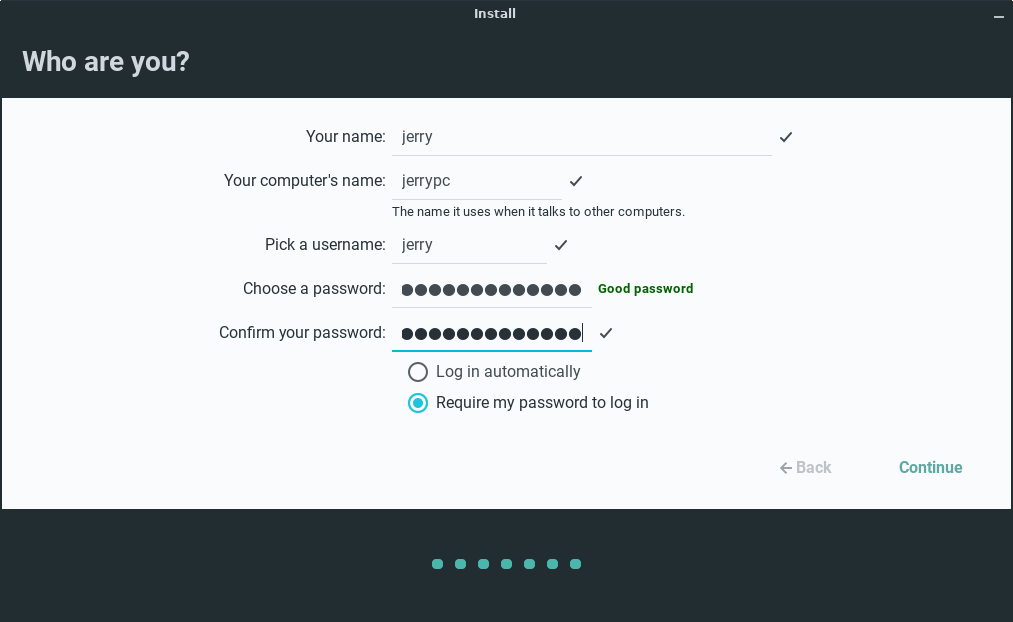Choose Require my password to log in
The width and height of the screenshot is (1013, 622).
(418, 403)
